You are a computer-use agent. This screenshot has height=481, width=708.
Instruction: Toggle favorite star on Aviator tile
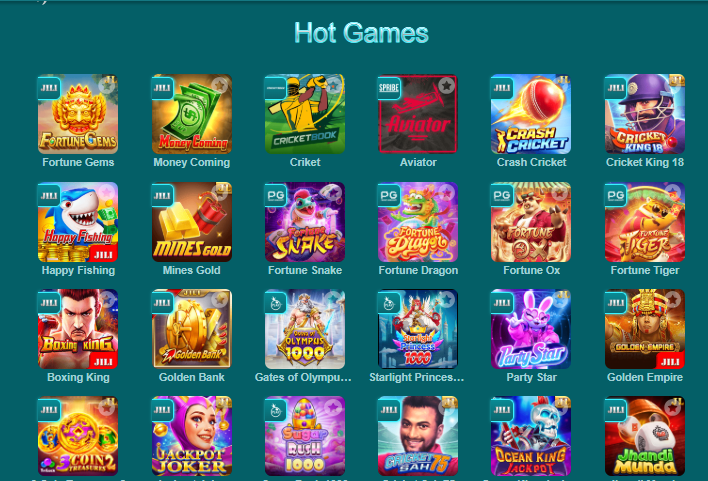tap(447, 85)
